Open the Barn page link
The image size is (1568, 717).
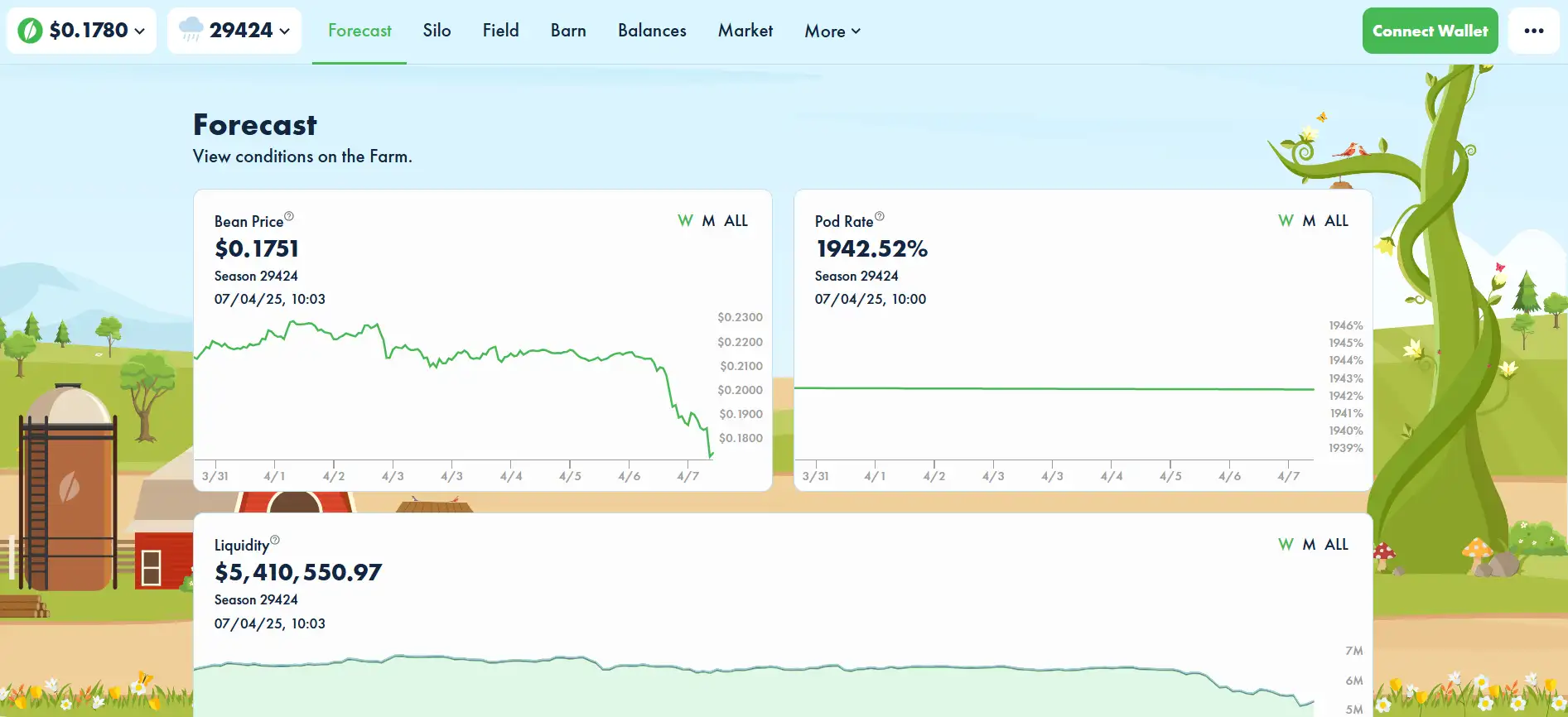(x=568, y=31)
